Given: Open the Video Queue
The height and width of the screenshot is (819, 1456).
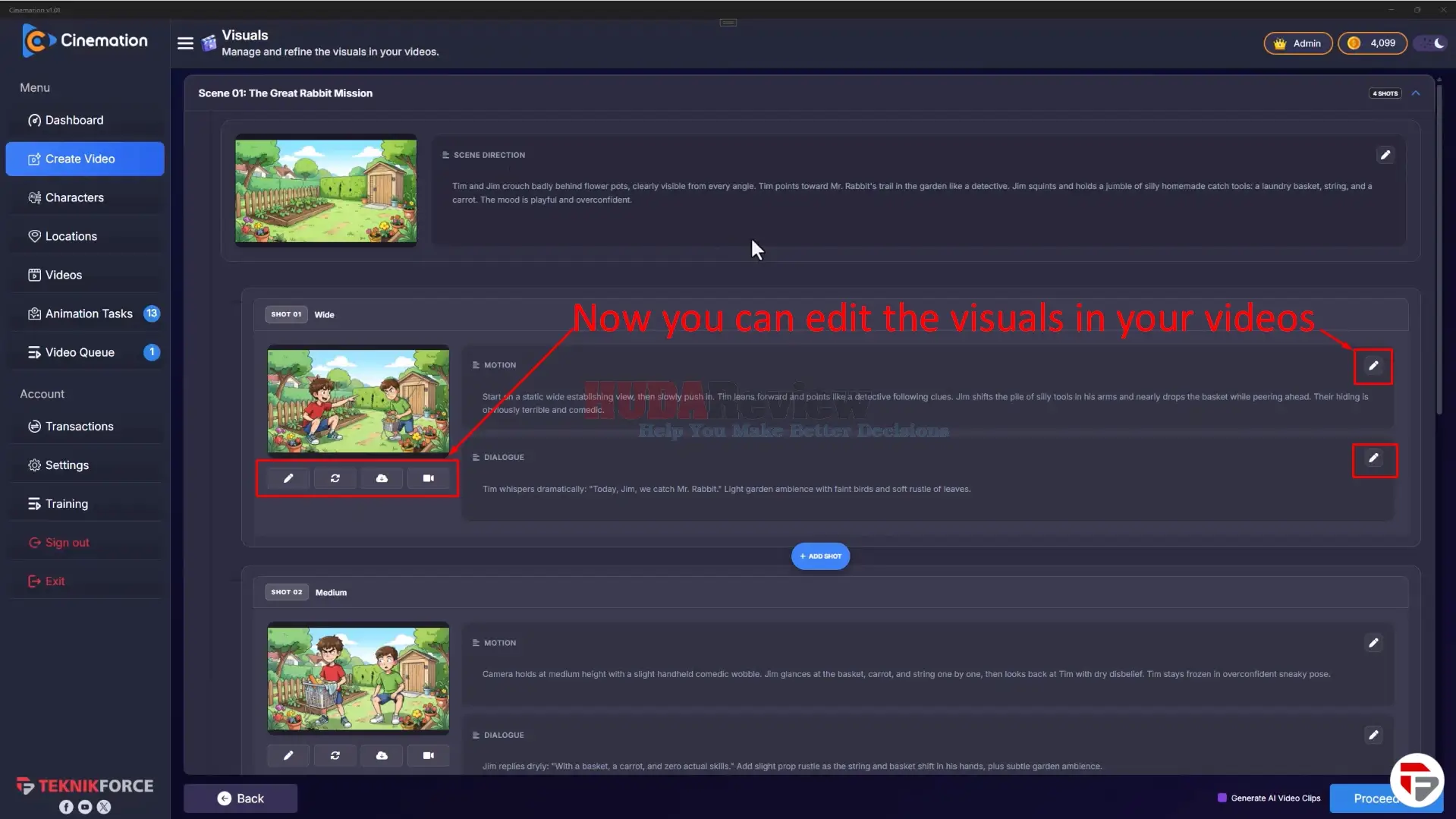Looking at the screenshot, I should pos(85,352).
